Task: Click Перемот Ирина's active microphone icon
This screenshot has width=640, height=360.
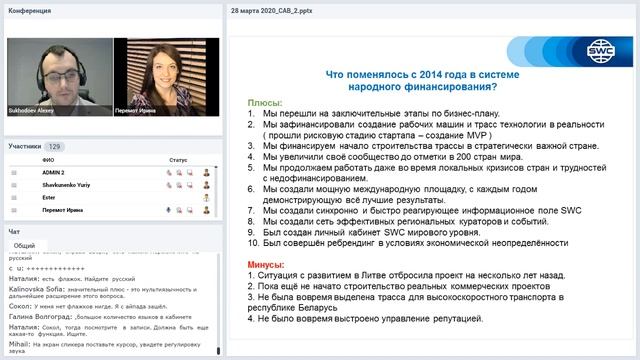Action: point(169,210)
